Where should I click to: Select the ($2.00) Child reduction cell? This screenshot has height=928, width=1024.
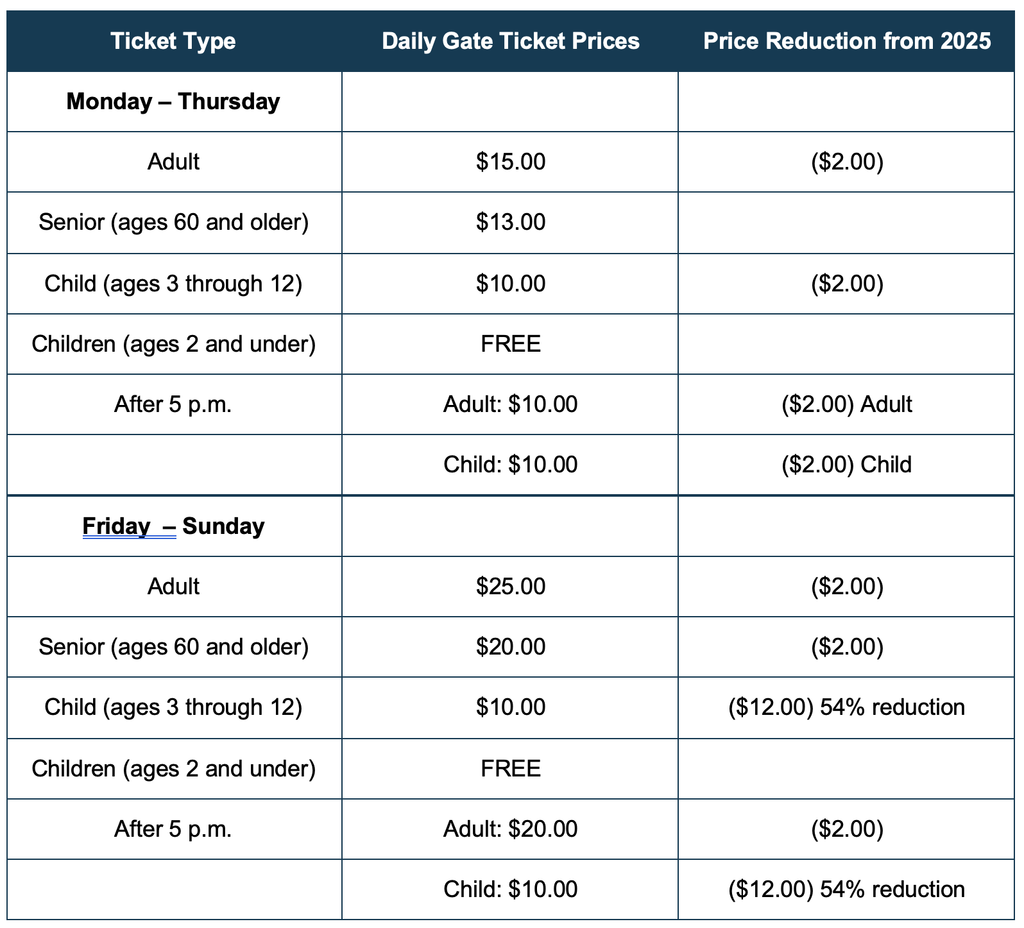click(846, 465)
